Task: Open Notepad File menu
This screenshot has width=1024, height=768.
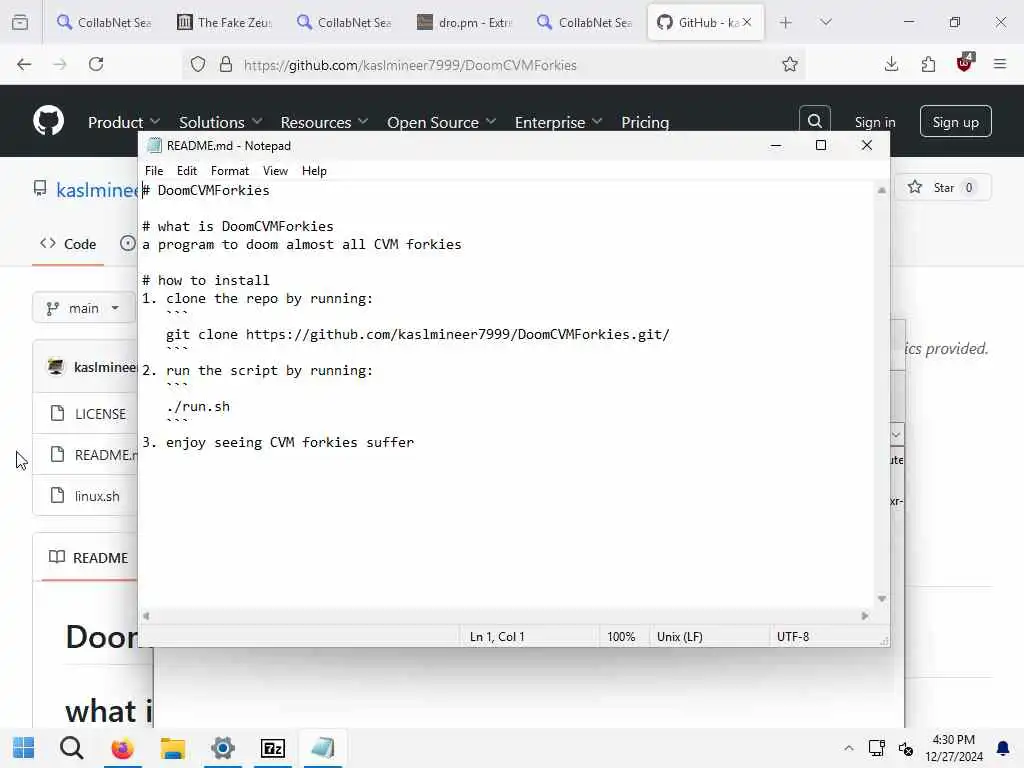Action: point(154,170)
